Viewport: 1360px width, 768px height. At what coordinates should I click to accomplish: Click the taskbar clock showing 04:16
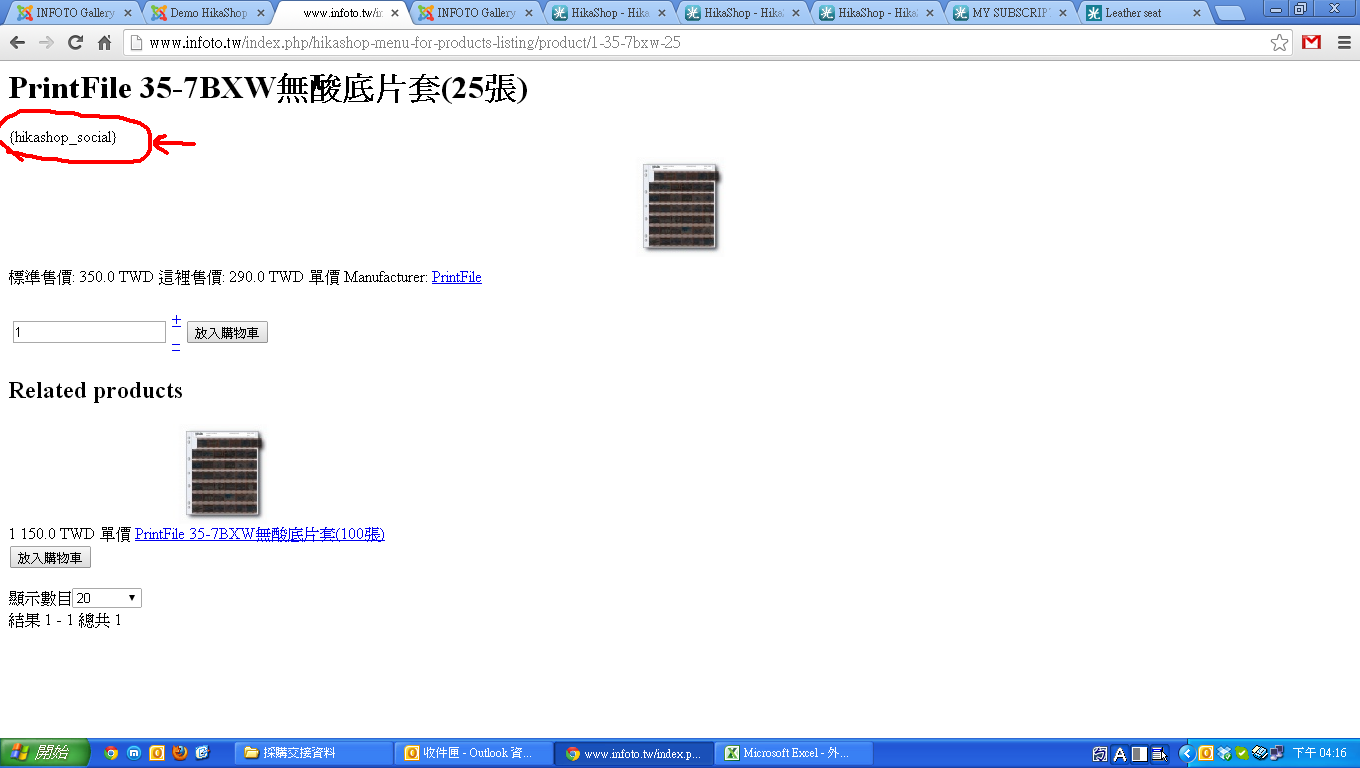click(x=1320, y=753)
